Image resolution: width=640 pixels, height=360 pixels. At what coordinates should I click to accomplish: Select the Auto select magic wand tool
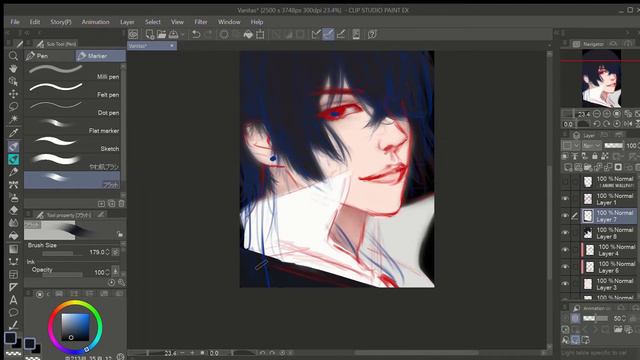pos(13,119)
